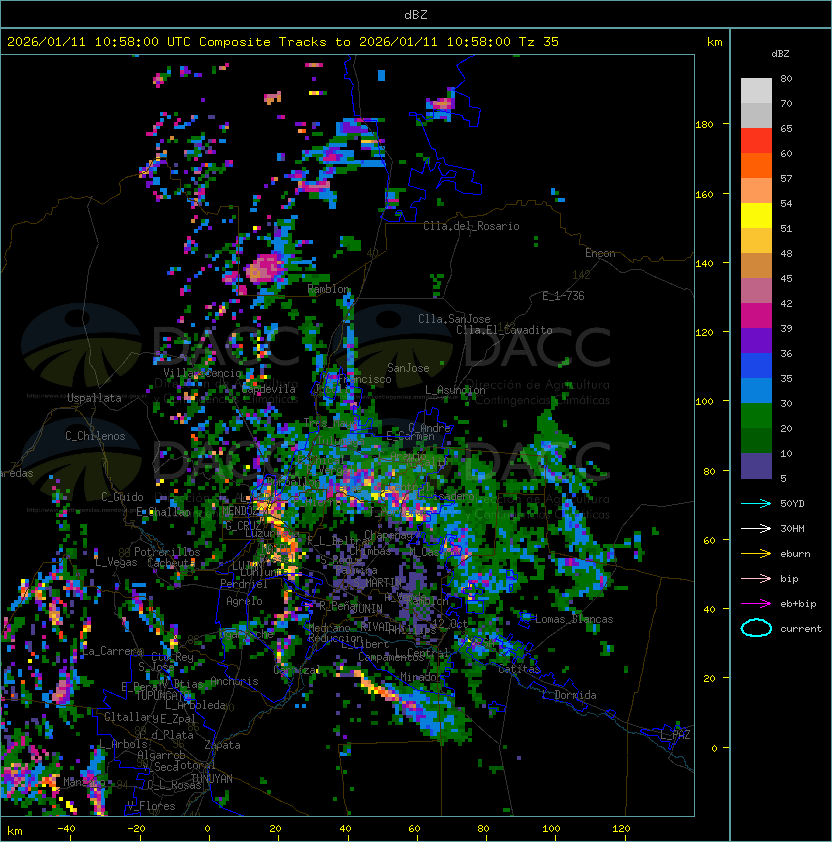Click the cyan 'current' ellipse symbol
The width and height of the screenshot is (832, 842).
click(756, 628)
